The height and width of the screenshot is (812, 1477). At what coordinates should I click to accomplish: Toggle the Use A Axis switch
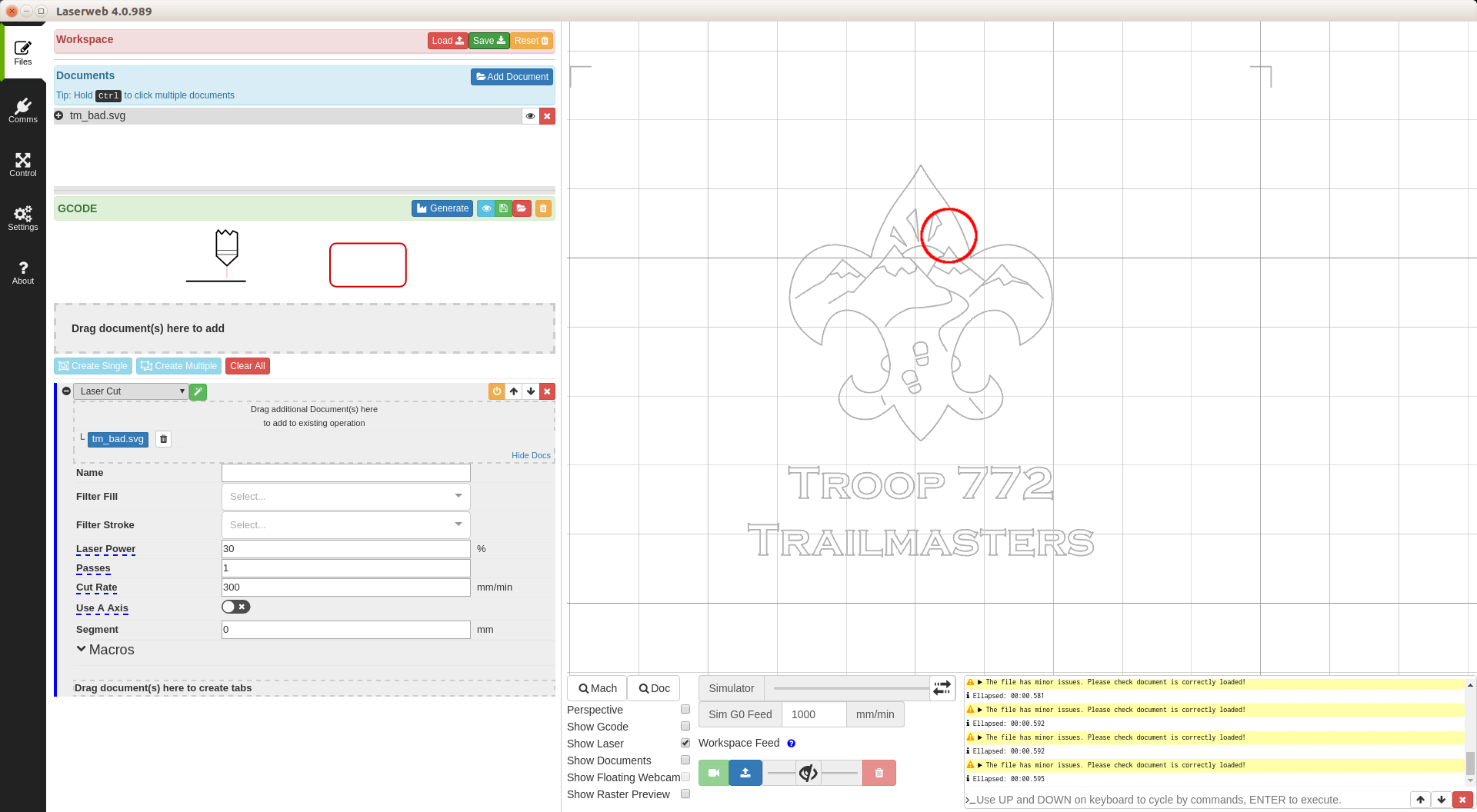235,607
